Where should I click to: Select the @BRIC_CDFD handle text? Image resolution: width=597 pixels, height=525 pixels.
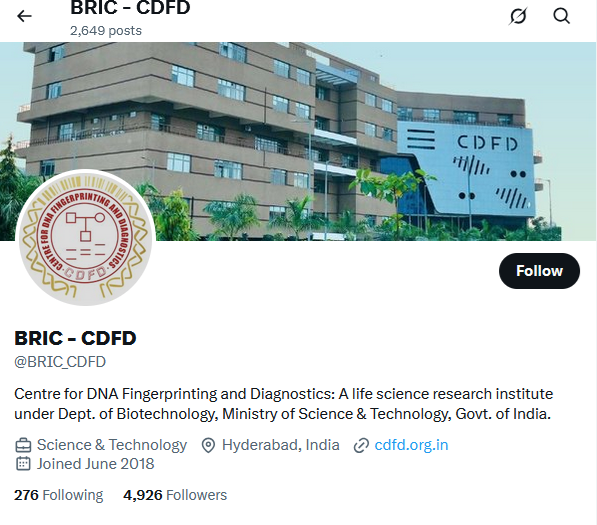[x=60, y=362]
